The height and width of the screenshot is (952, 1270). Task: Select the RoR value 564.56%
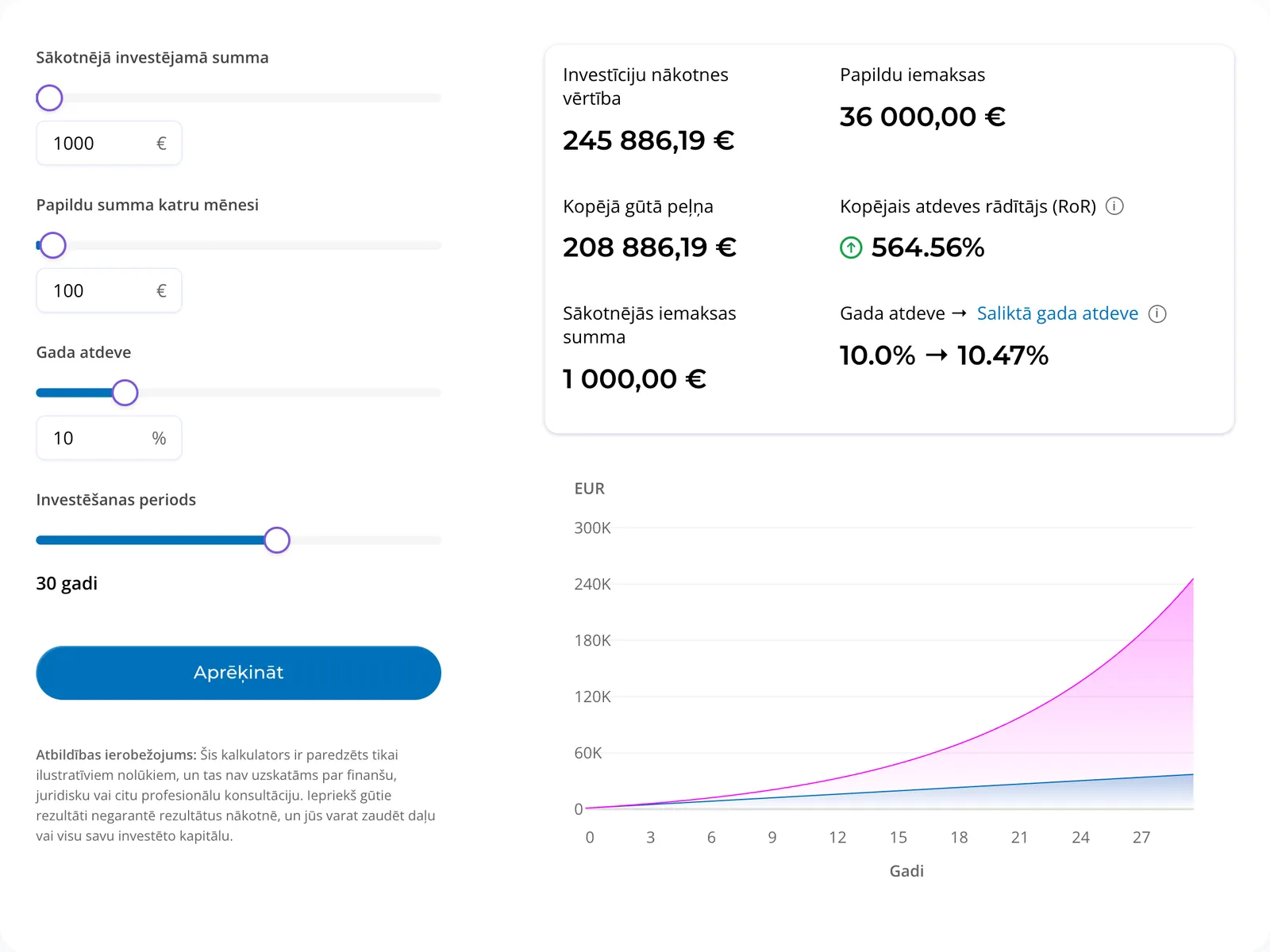[928, 248]
